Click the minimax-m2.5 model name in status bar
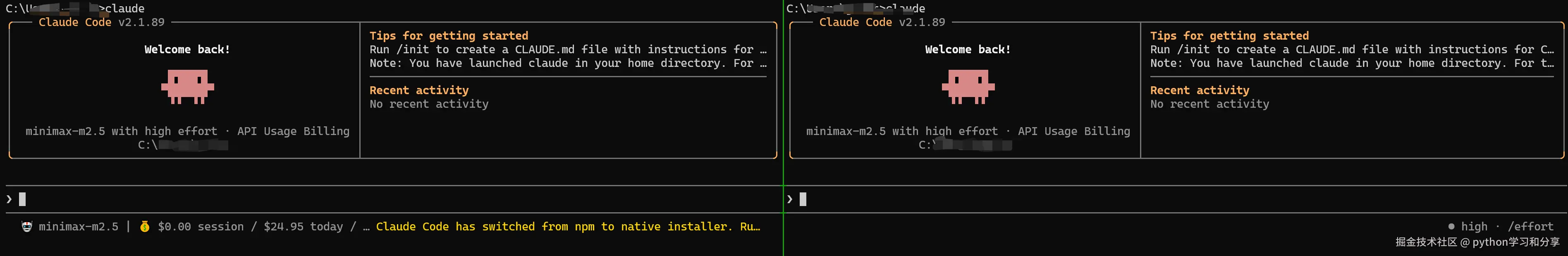The height and width of the screenshot is (256, 1568). [79, 227]
